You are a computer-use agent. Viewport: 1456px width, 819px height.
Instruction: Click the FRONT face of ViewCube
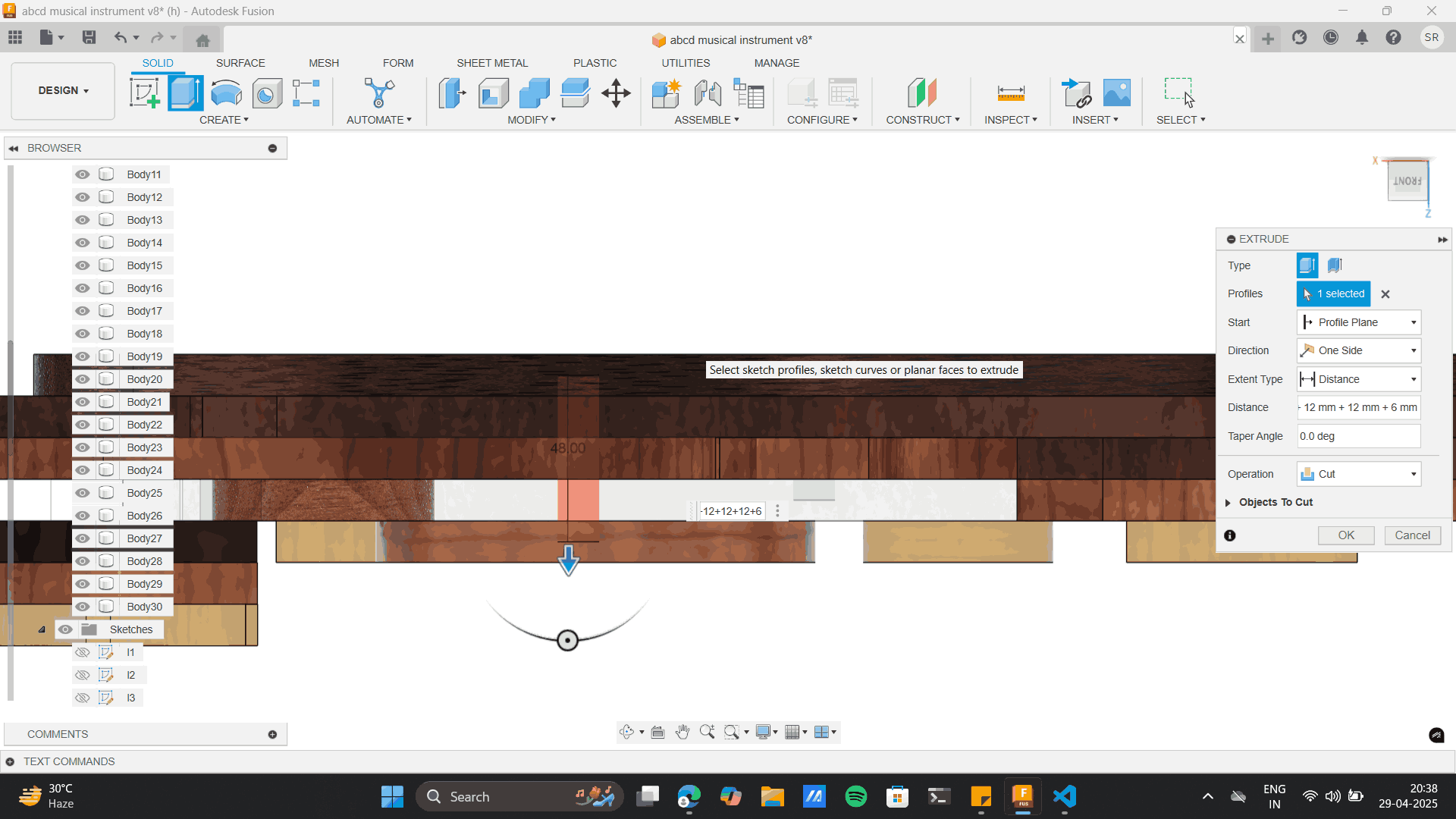(x=1407, y=181)
